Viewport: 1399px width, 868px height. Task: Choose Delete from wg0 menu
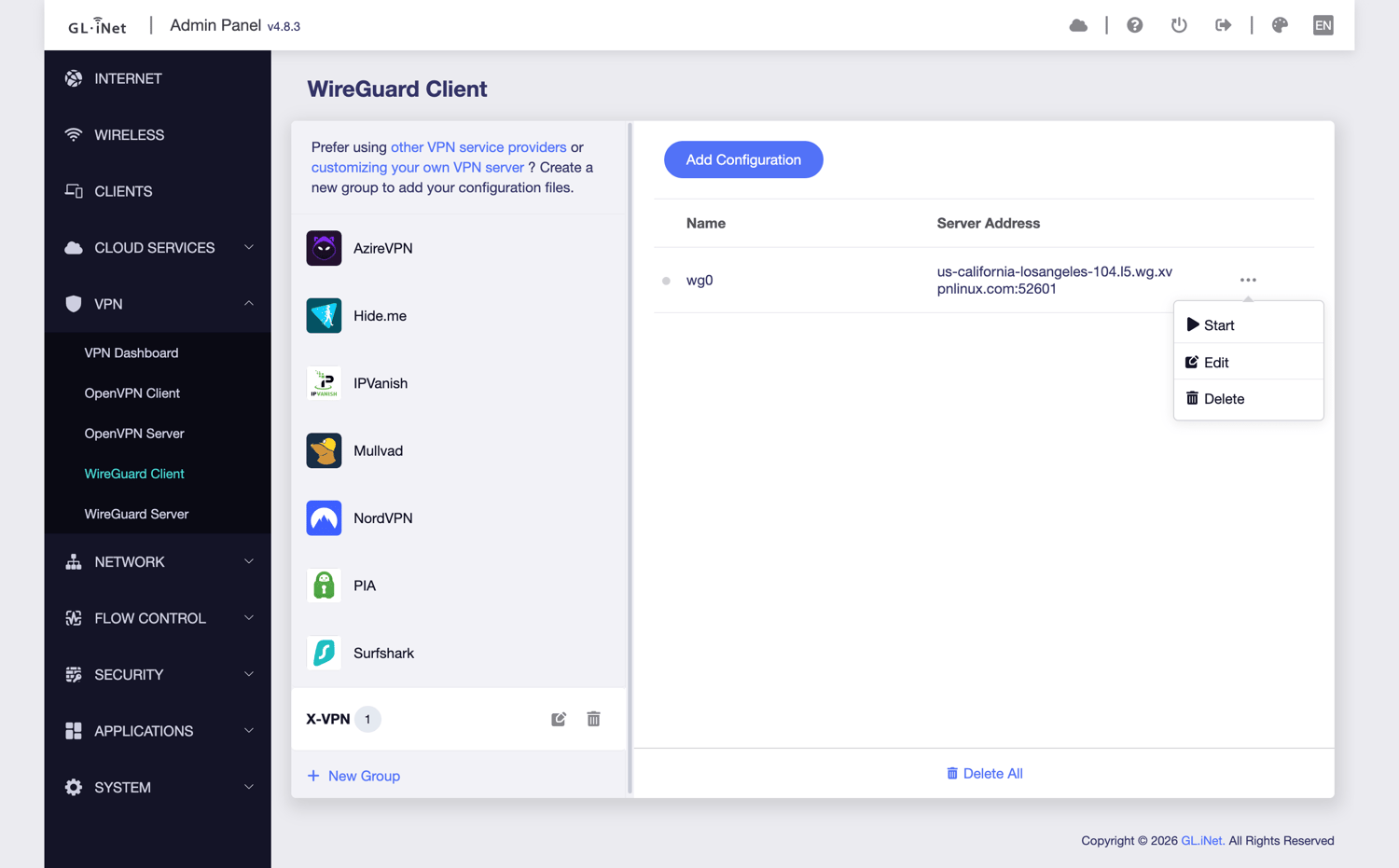(x=1248, y=398)
